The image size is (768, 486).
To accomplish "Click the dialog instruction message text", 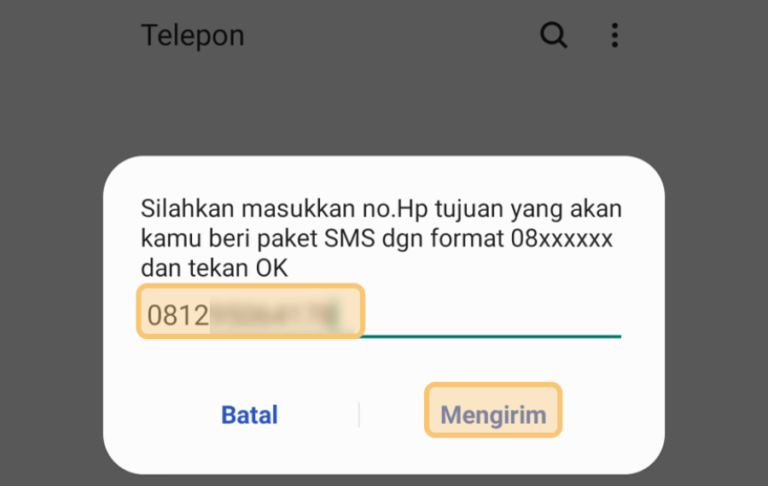I will 381,239.
